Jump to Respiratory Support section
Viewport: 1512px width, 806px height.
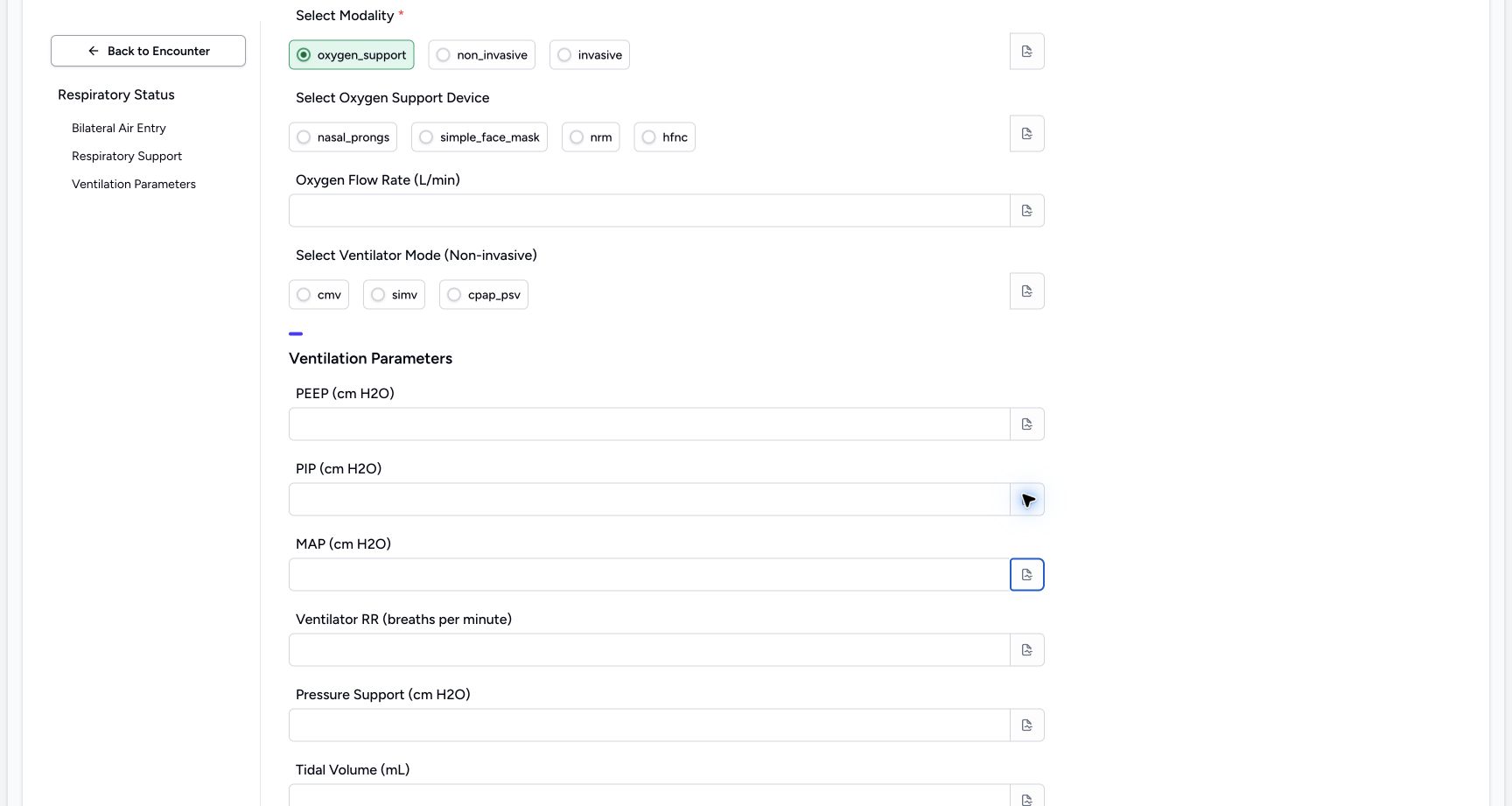[127, 156]
